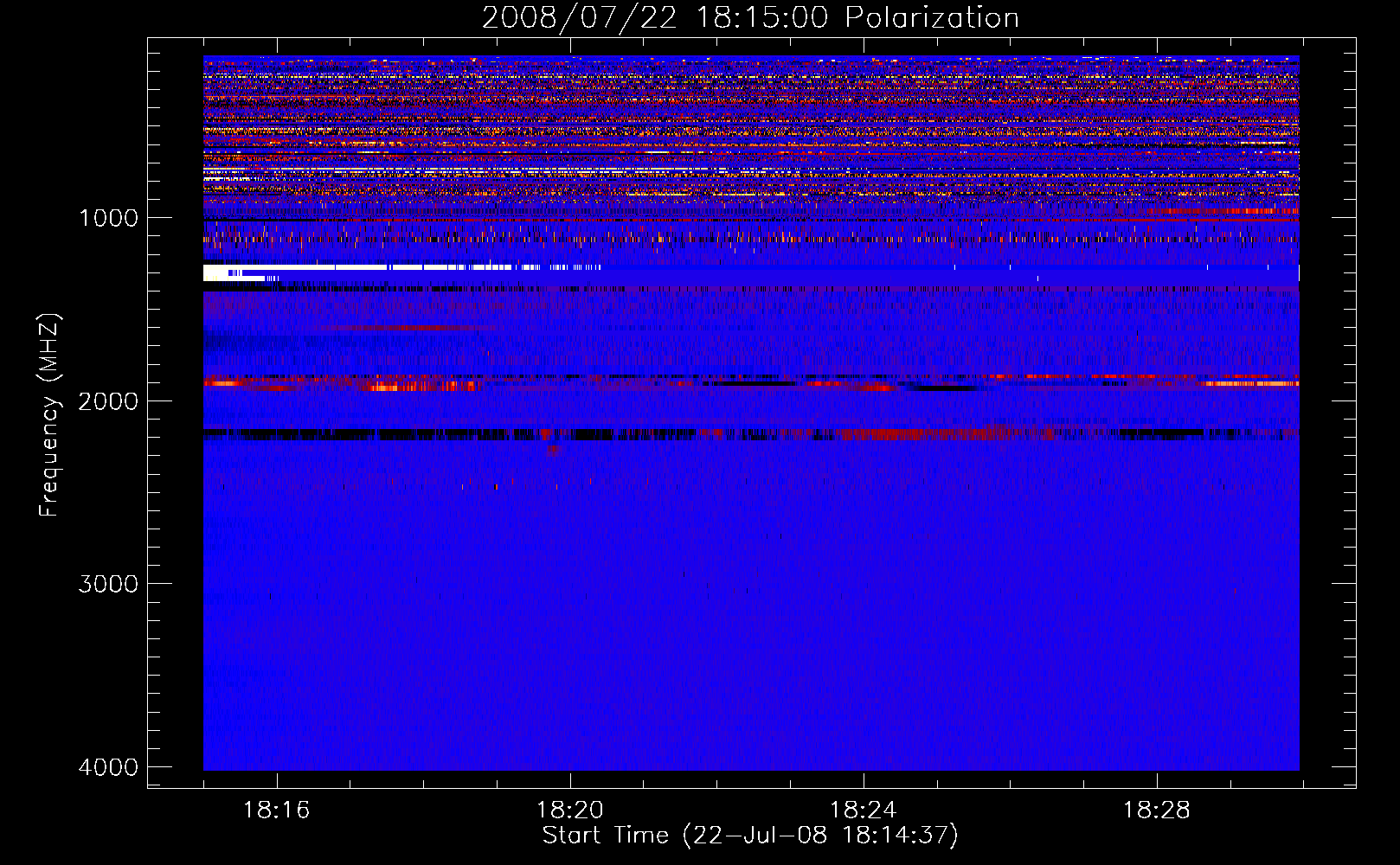
Task: Click the '4000' frequency tick label
Action: tap(108, 767)
